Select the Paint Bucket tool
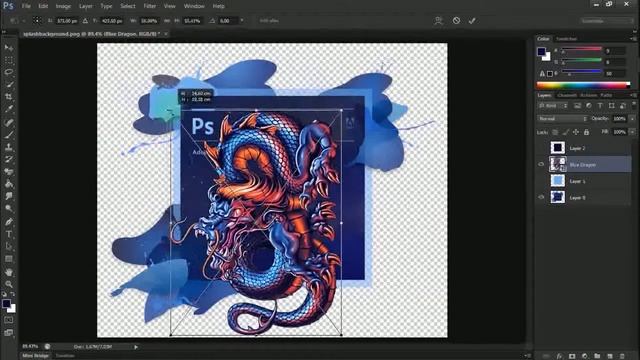The width and height of the screenshot is (640, 360). point(9,184)
